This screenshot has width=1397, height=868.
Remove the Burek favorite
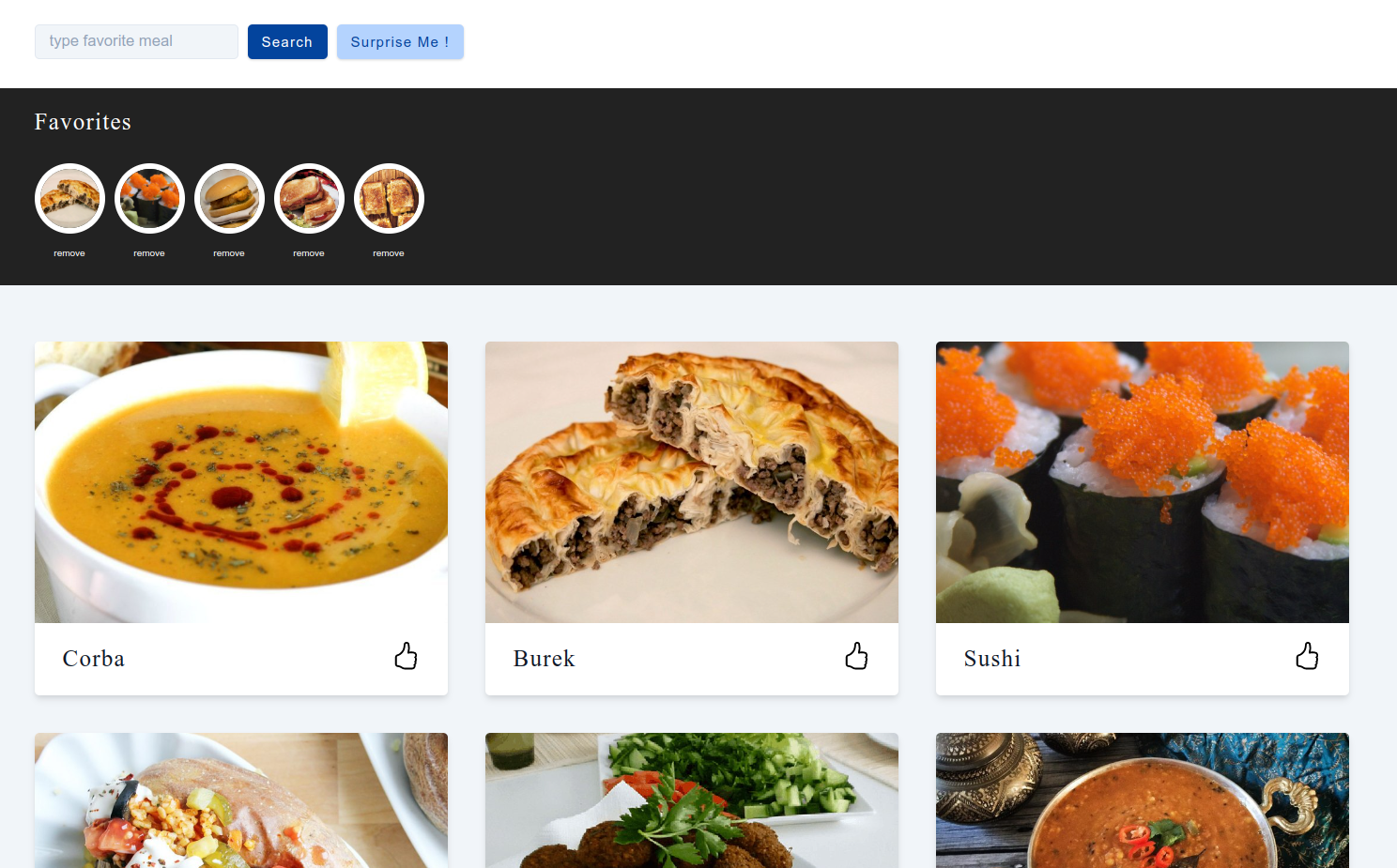click(69, 253)
